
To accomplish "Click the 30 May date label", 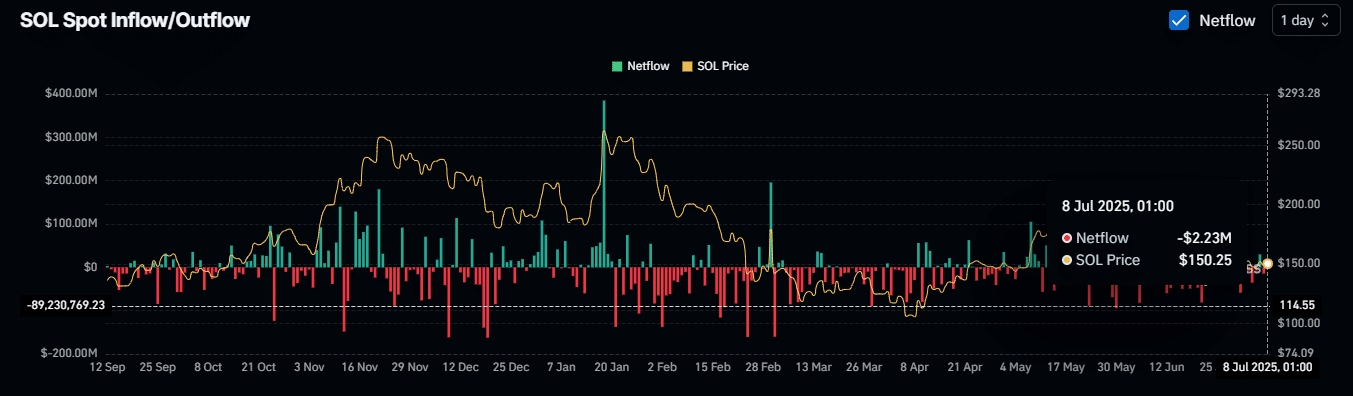I will pos(1116,368).
